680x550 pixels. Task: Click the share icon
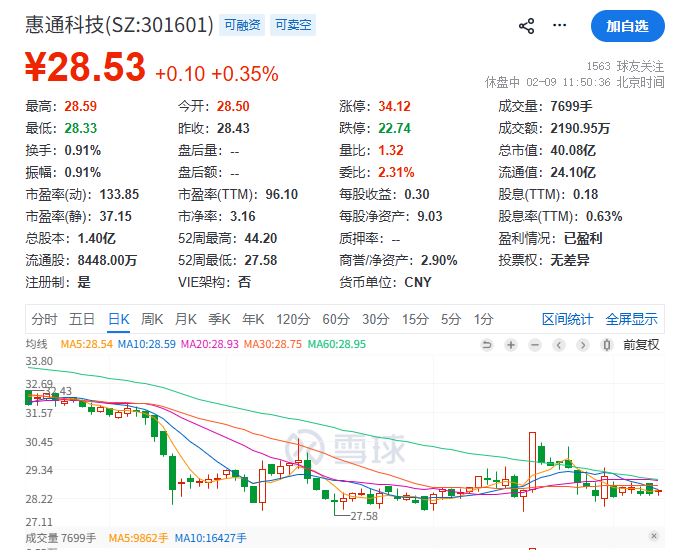pos(527,27)
